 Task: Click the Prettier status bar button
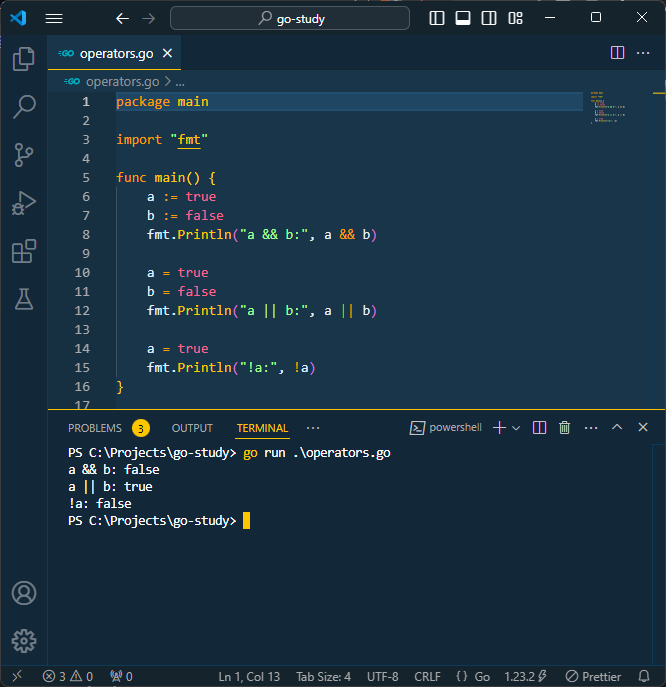[594, 676]
